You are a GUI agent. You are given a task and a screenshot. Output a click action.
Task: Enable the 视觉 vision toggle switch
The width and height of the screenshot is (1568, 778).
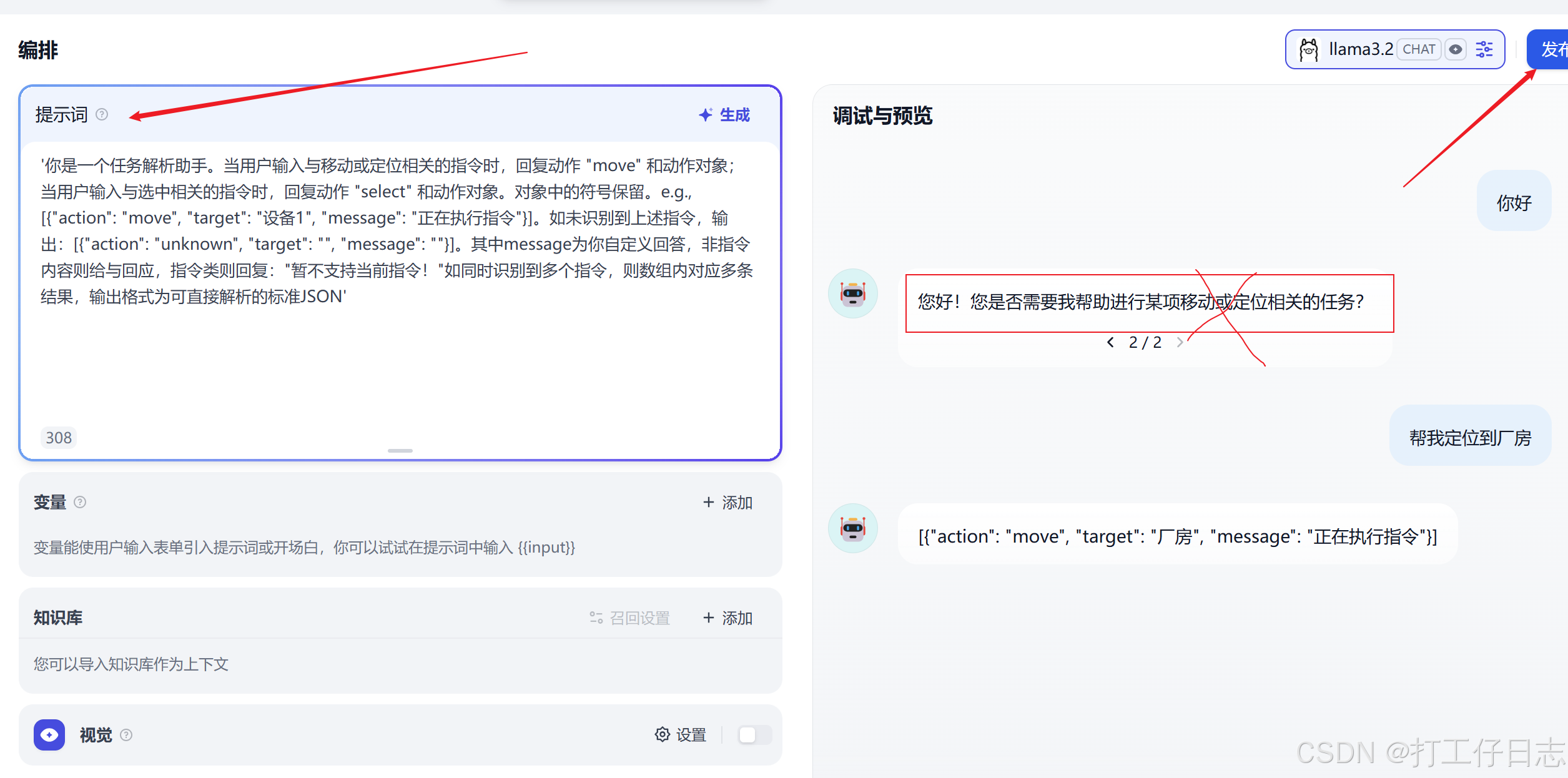tap(754, 735)
